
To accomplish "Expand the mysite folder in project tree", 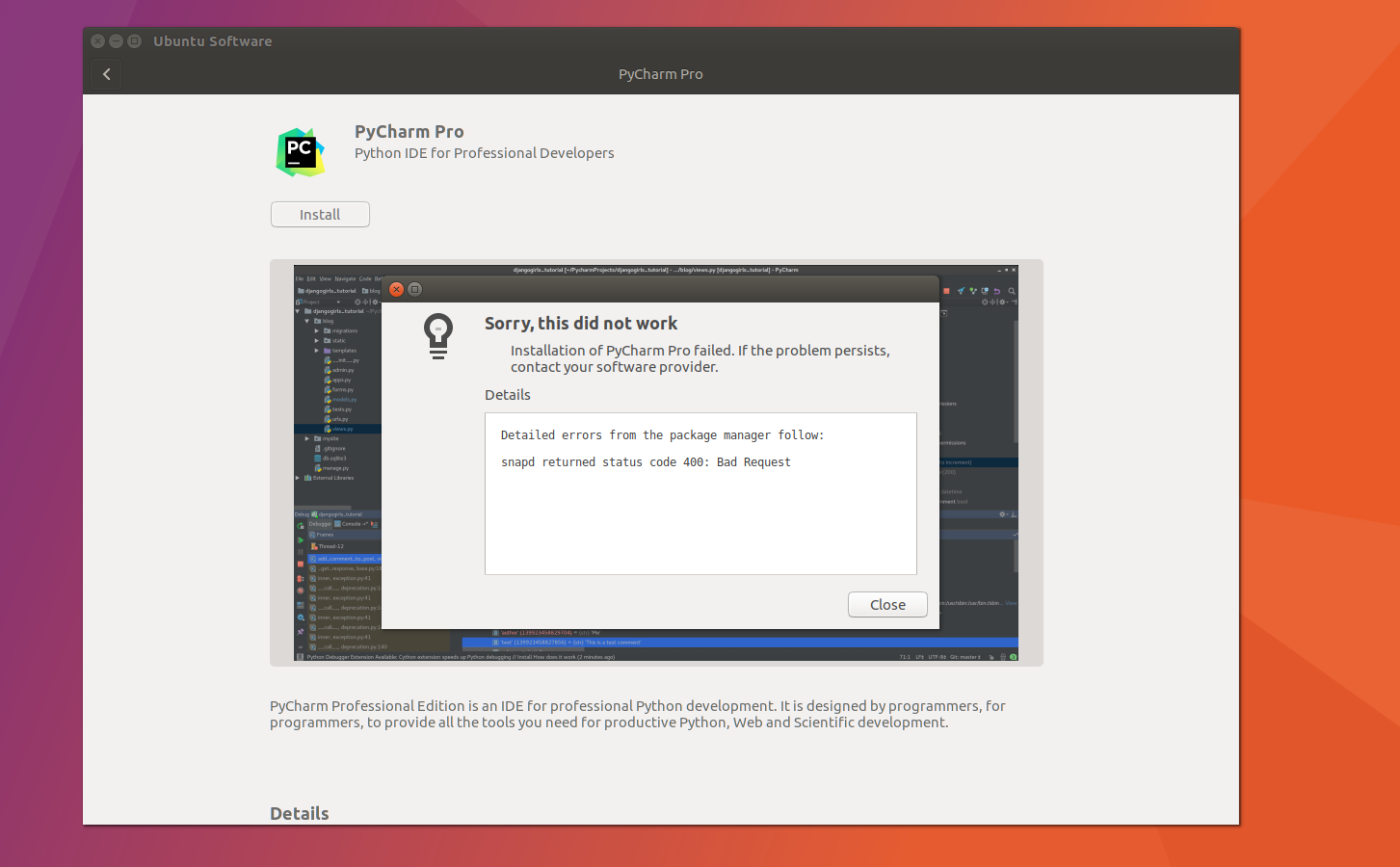I will [x=307, y=438].
